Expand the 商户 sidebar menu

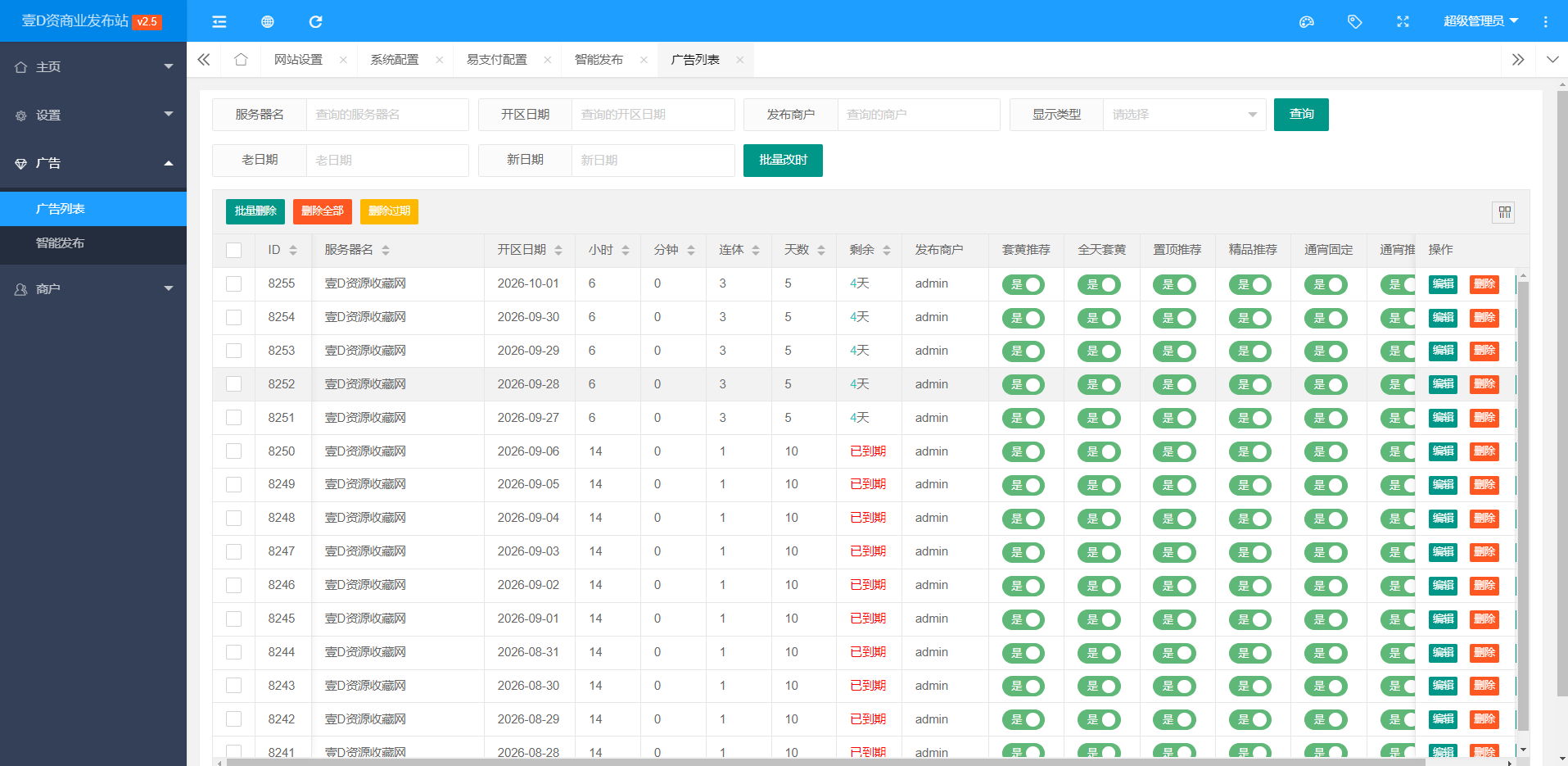[x=93, y=288]
